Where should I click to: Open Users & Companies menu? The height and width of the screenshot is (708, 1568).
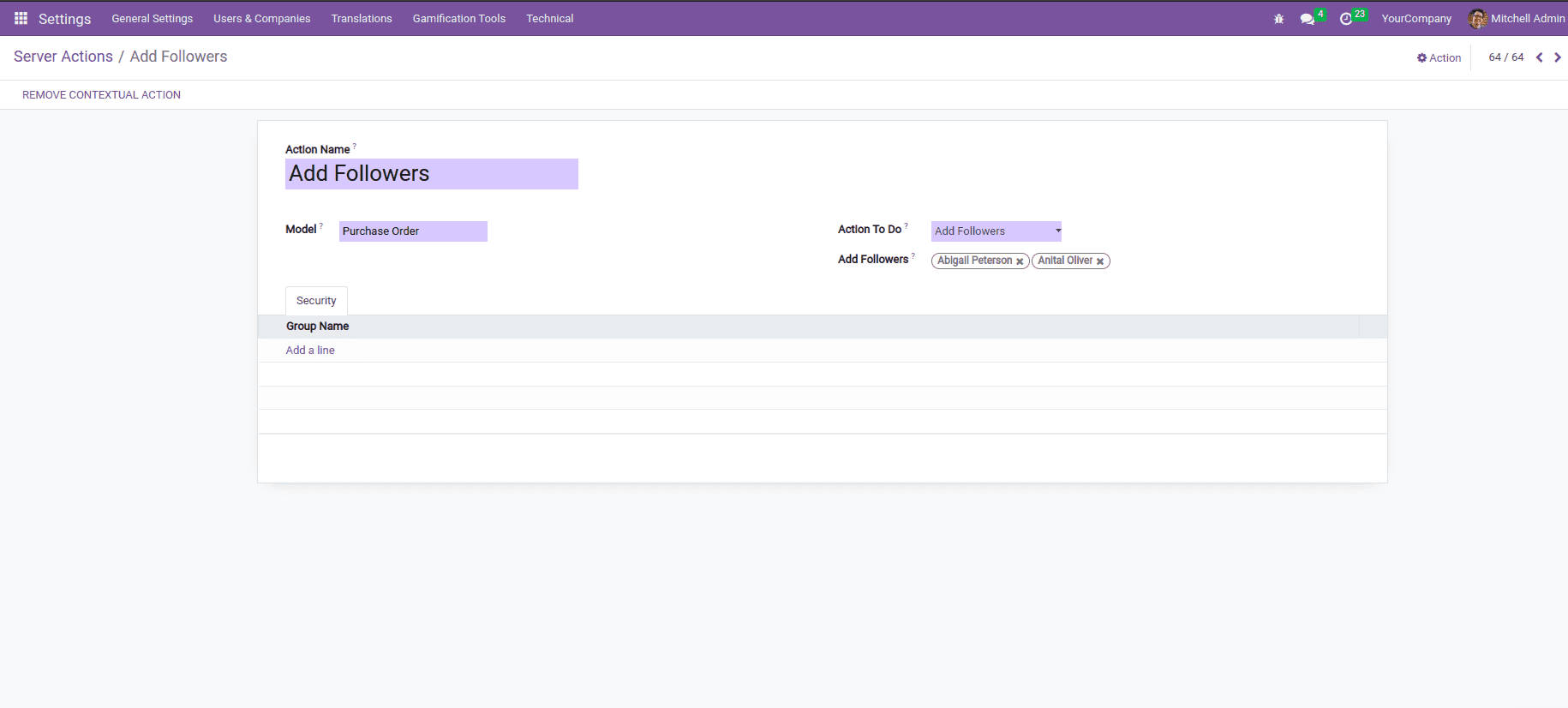pyautogui.click(x=262, y=18)
